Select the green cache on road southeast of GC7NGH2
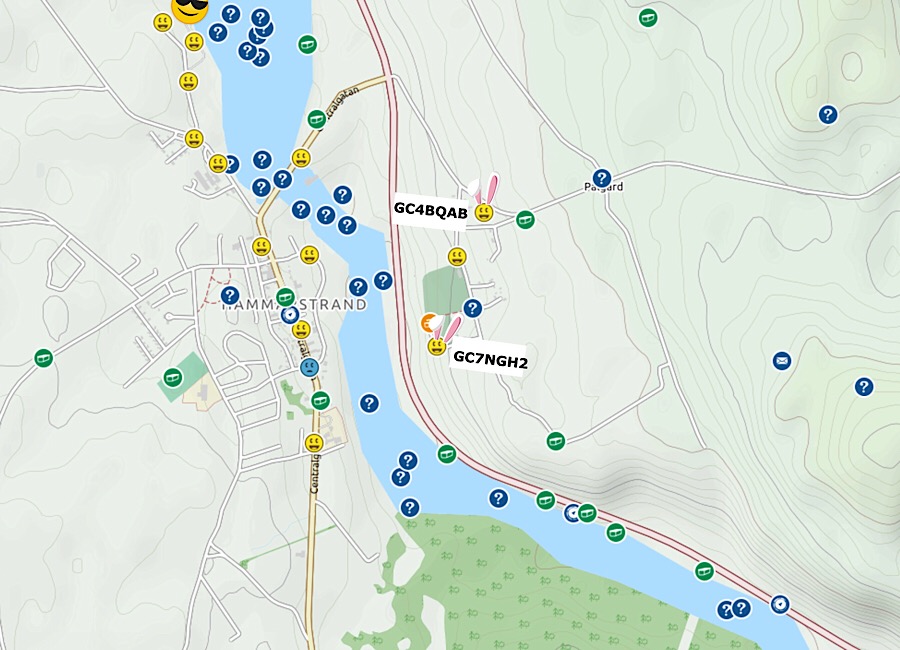 (x=555, y=441)
